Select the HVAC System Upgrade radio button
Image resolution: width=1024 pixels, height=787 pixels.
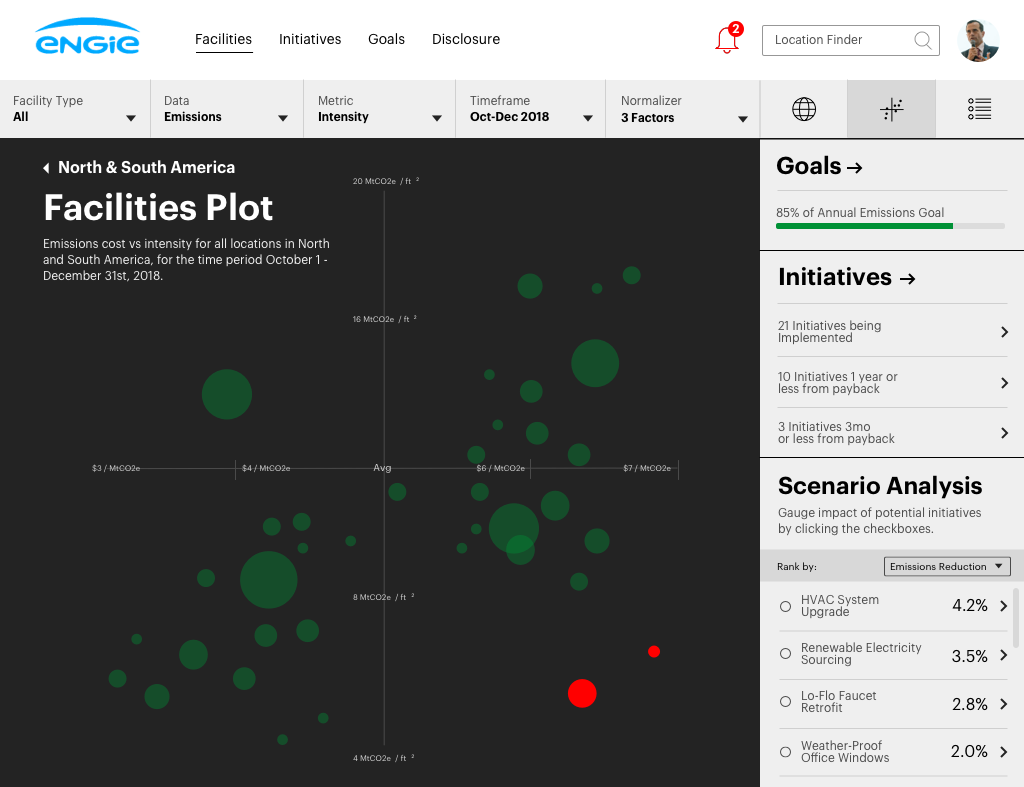pyautogui.click(x=786, y=606)
